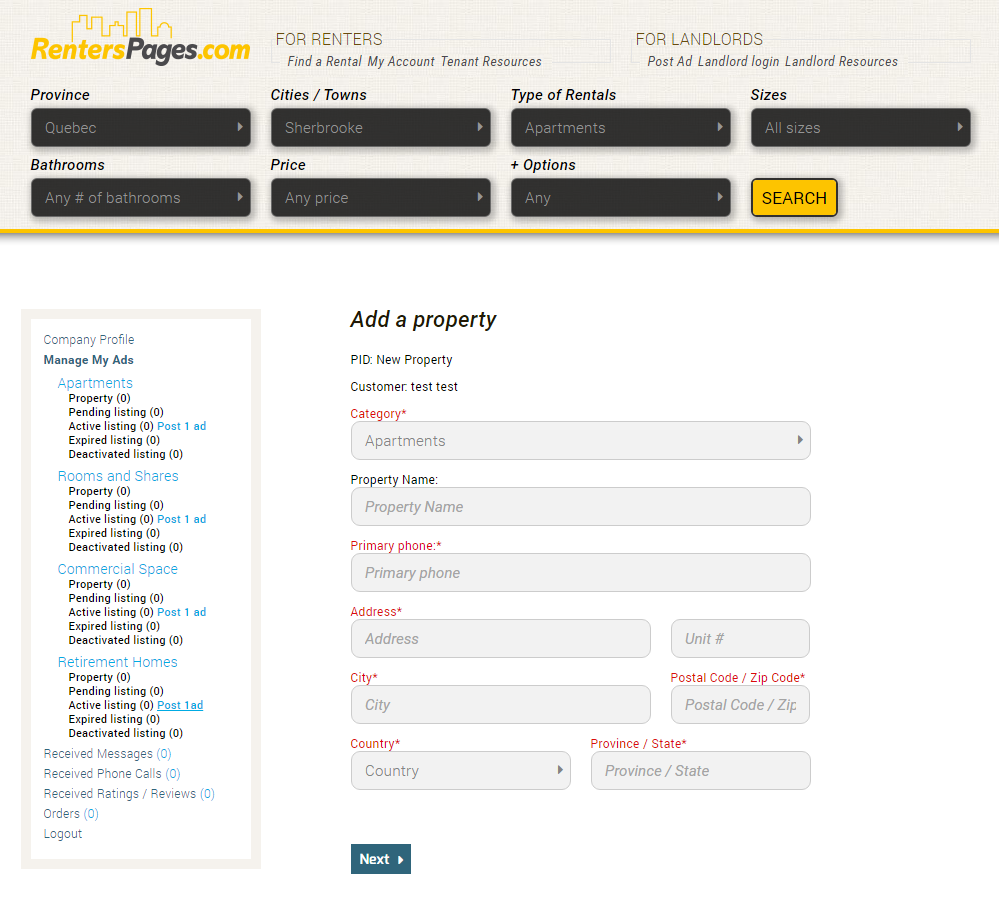Click Pending listing (0) under Retirement Homes

[116, 691]
